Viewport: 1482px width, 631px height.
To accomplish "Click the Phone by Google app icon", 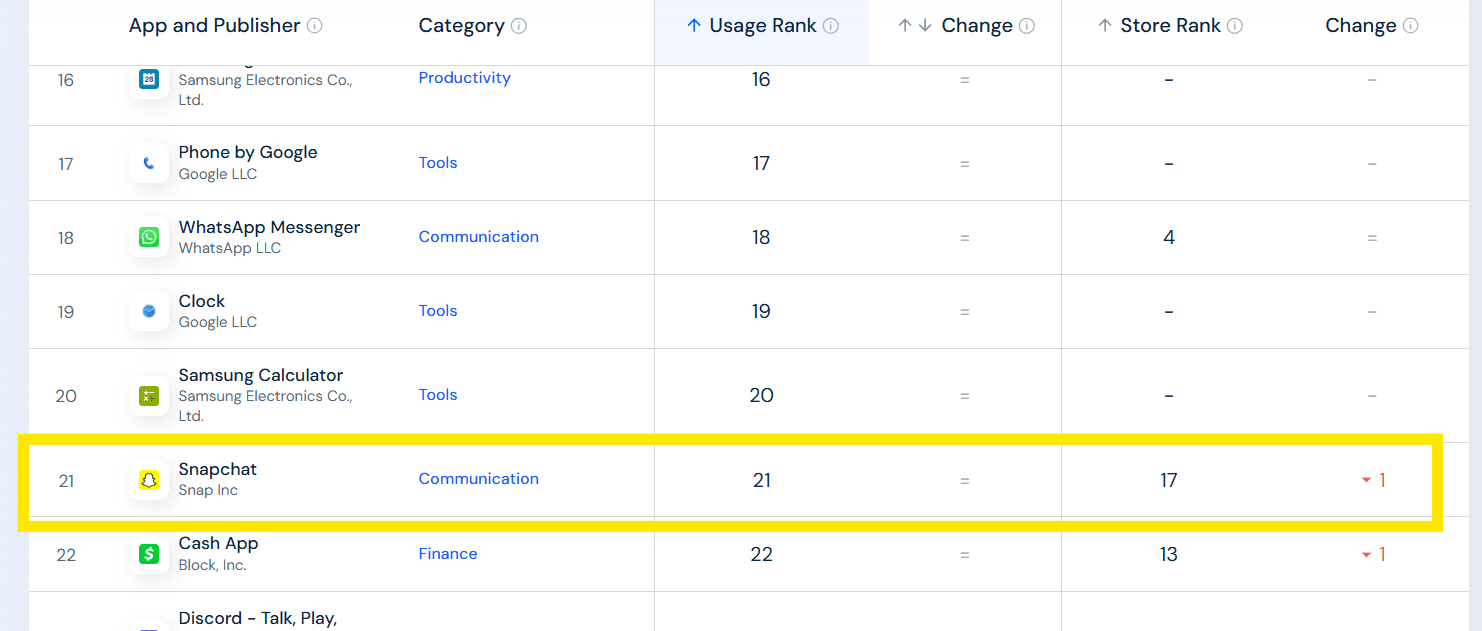I will click(148, 163).
